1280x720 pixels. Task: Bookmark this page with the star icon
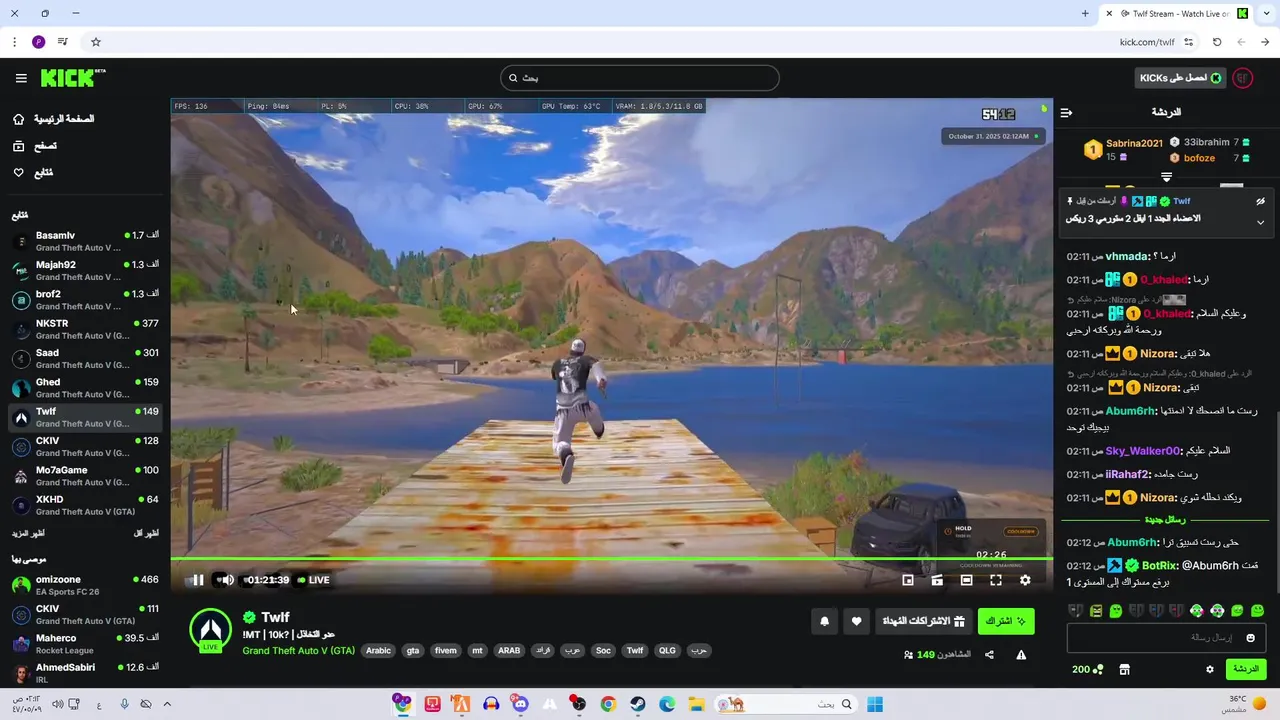(x=96, y=42)
